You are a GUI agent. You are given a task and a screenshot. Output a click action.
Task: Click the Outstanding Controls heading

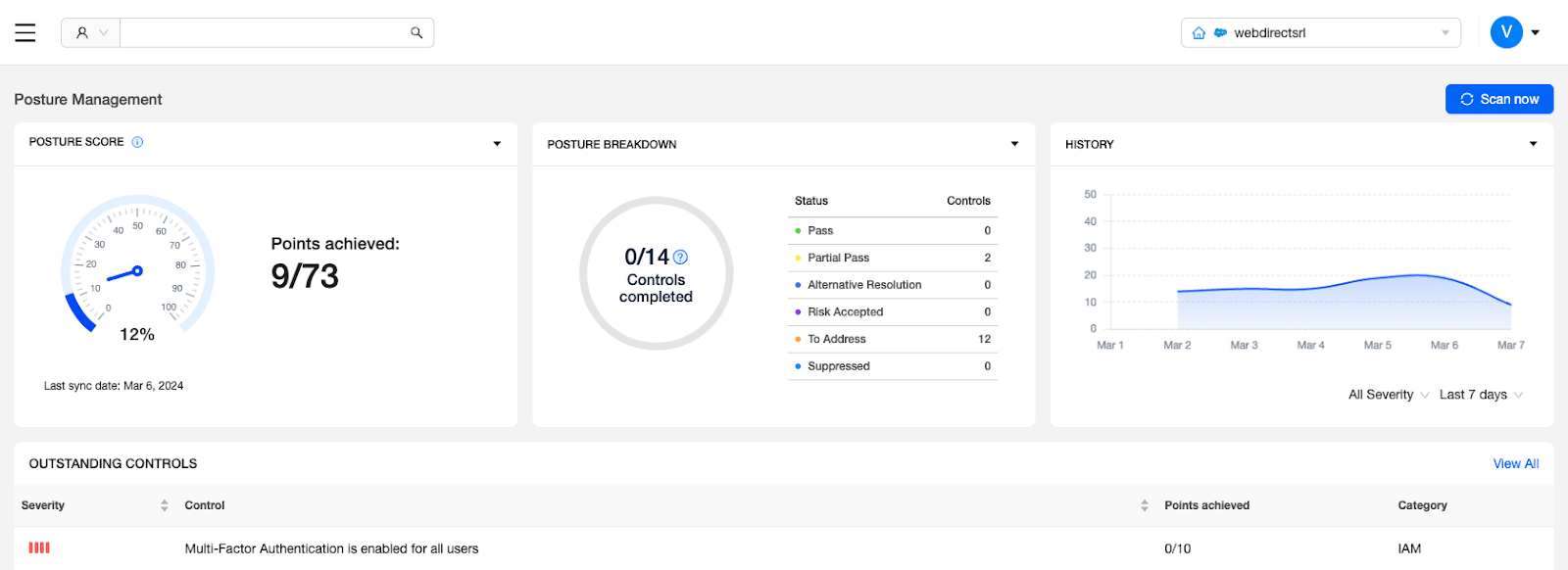click(x=113, y=463)
